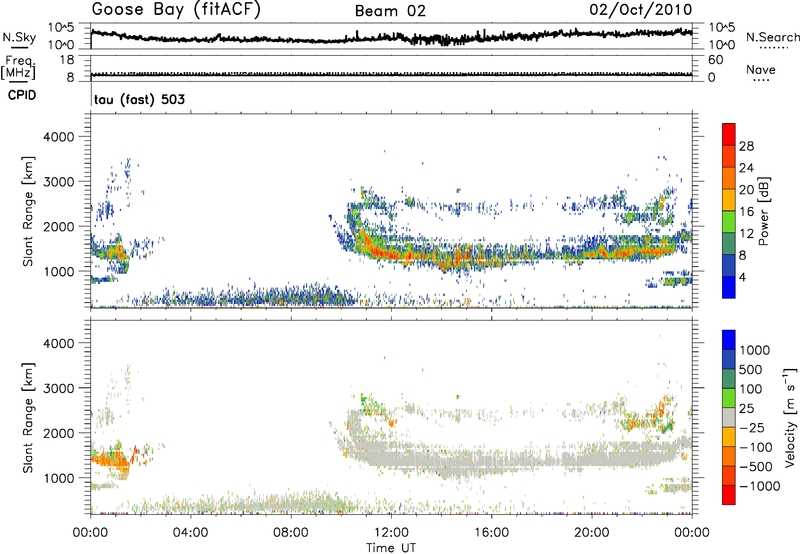Click the "500" label on Velocity colorbar
Image resolution: width=800 pixels, height=554 pixels.
(751, 370)
